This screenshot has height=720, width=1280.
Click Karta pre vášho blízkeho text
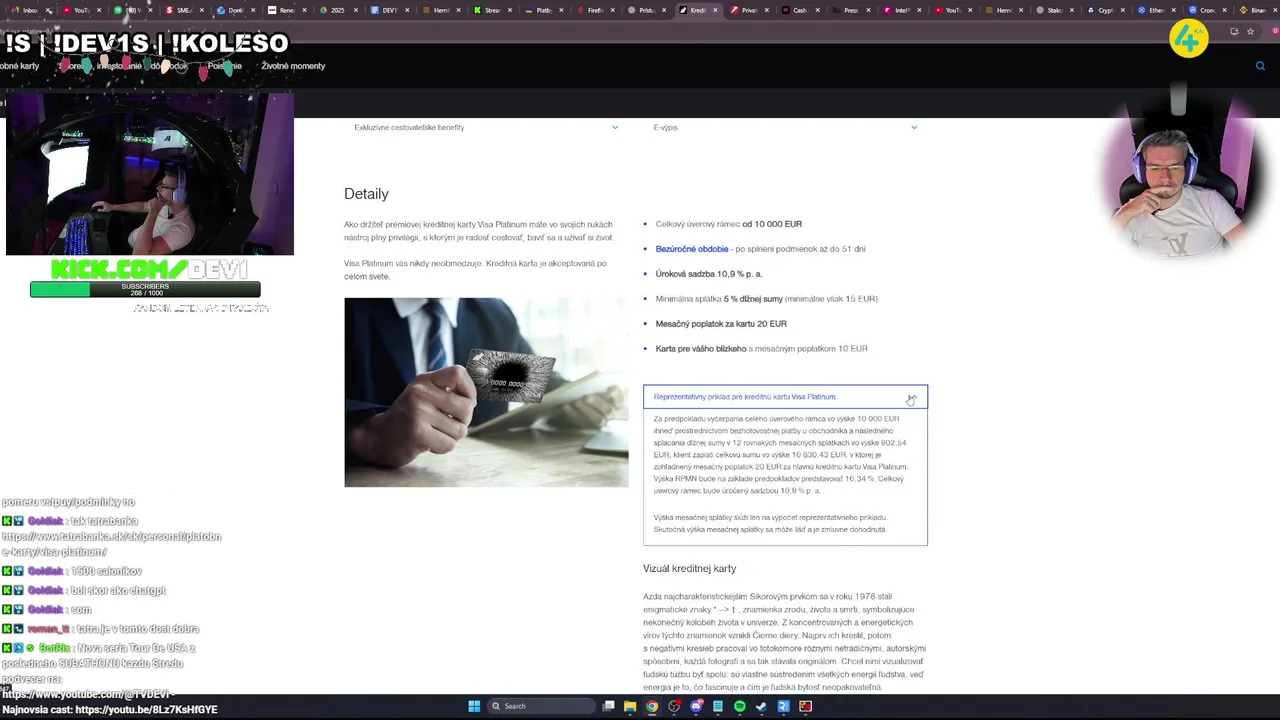701,349
